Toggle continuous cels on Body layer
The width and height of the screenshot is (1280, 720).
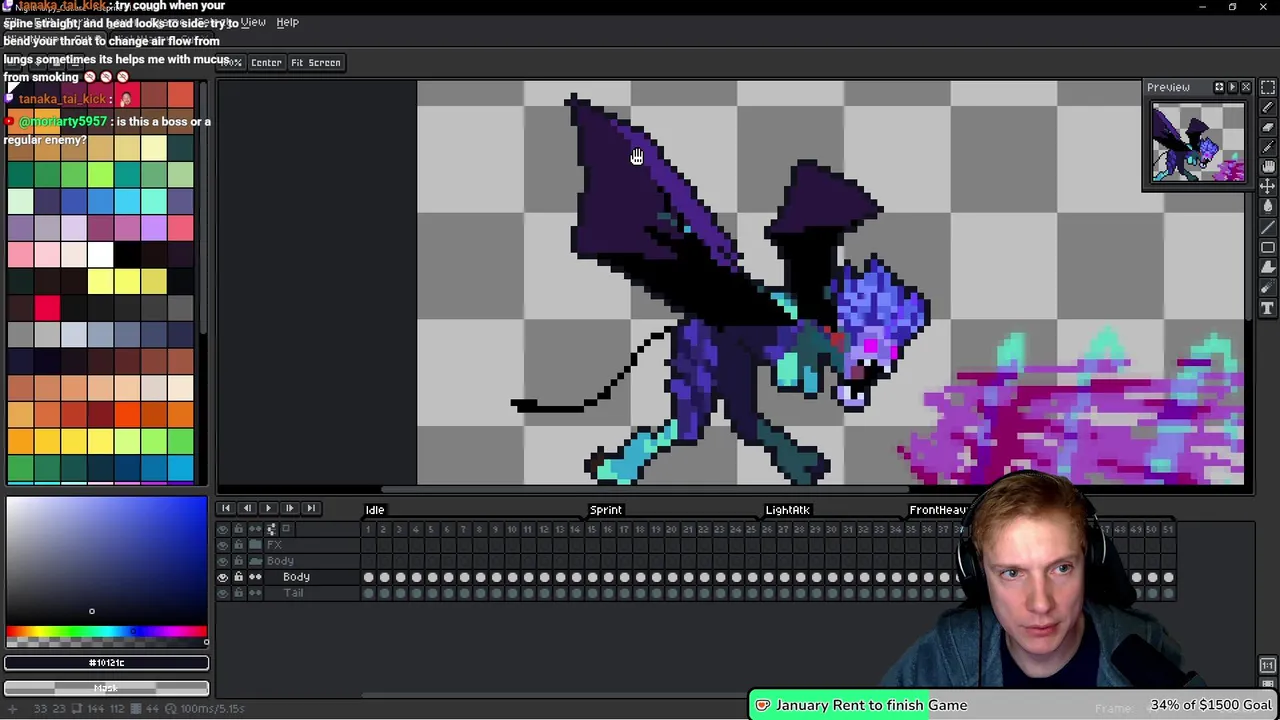[x=255, y=577]
